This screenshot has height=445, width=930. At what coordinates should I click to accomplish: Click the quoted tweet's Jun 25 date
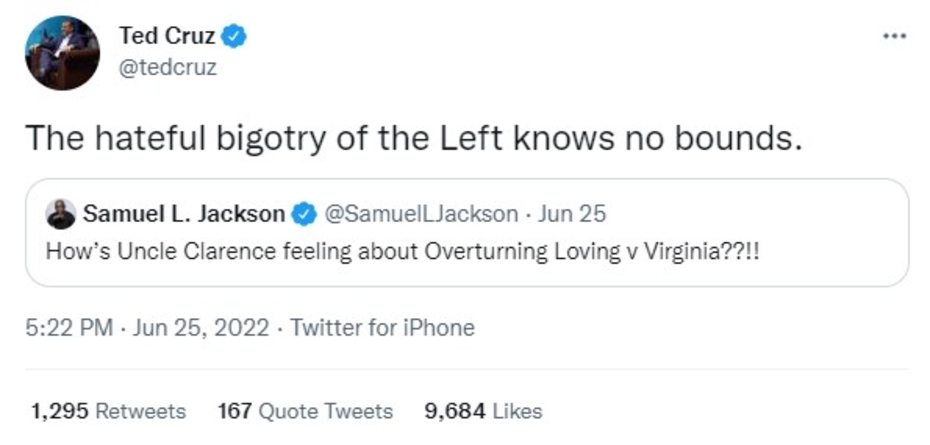tap(572, 214)
